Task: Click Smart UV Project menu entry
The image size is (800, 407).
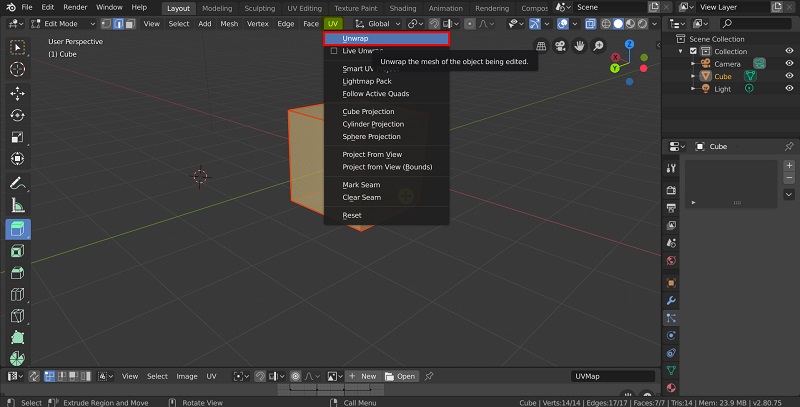Action: point(357,68)
